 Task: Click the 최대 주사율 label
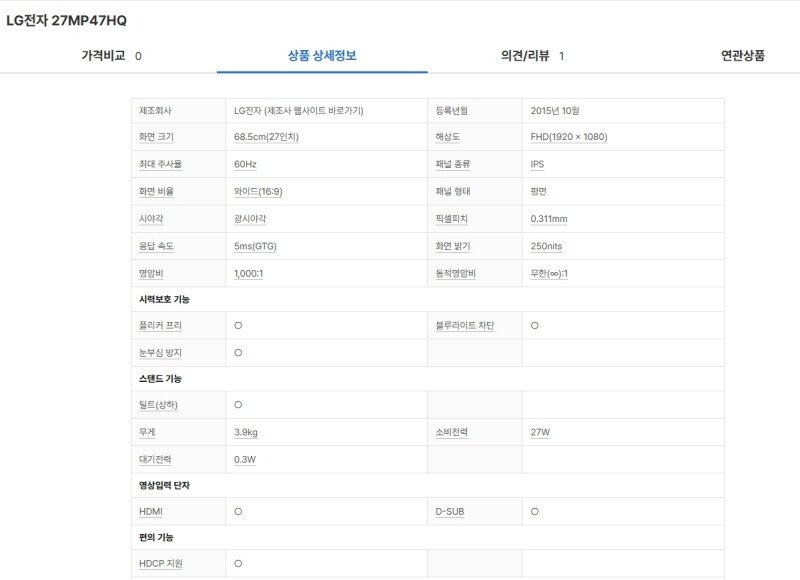160,164
